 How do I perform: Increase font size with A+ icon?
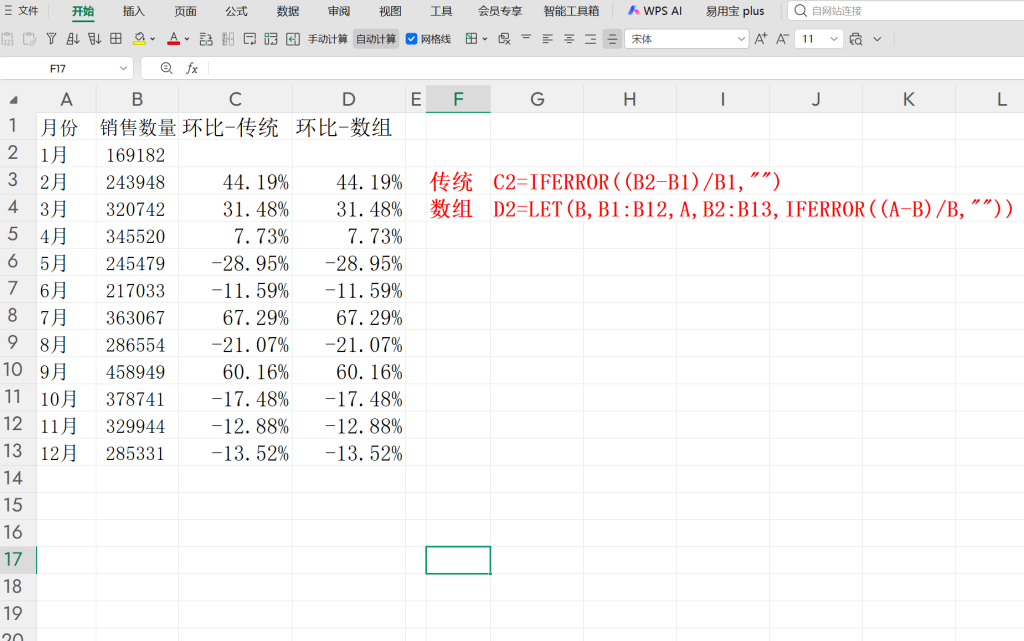[761, 39]
